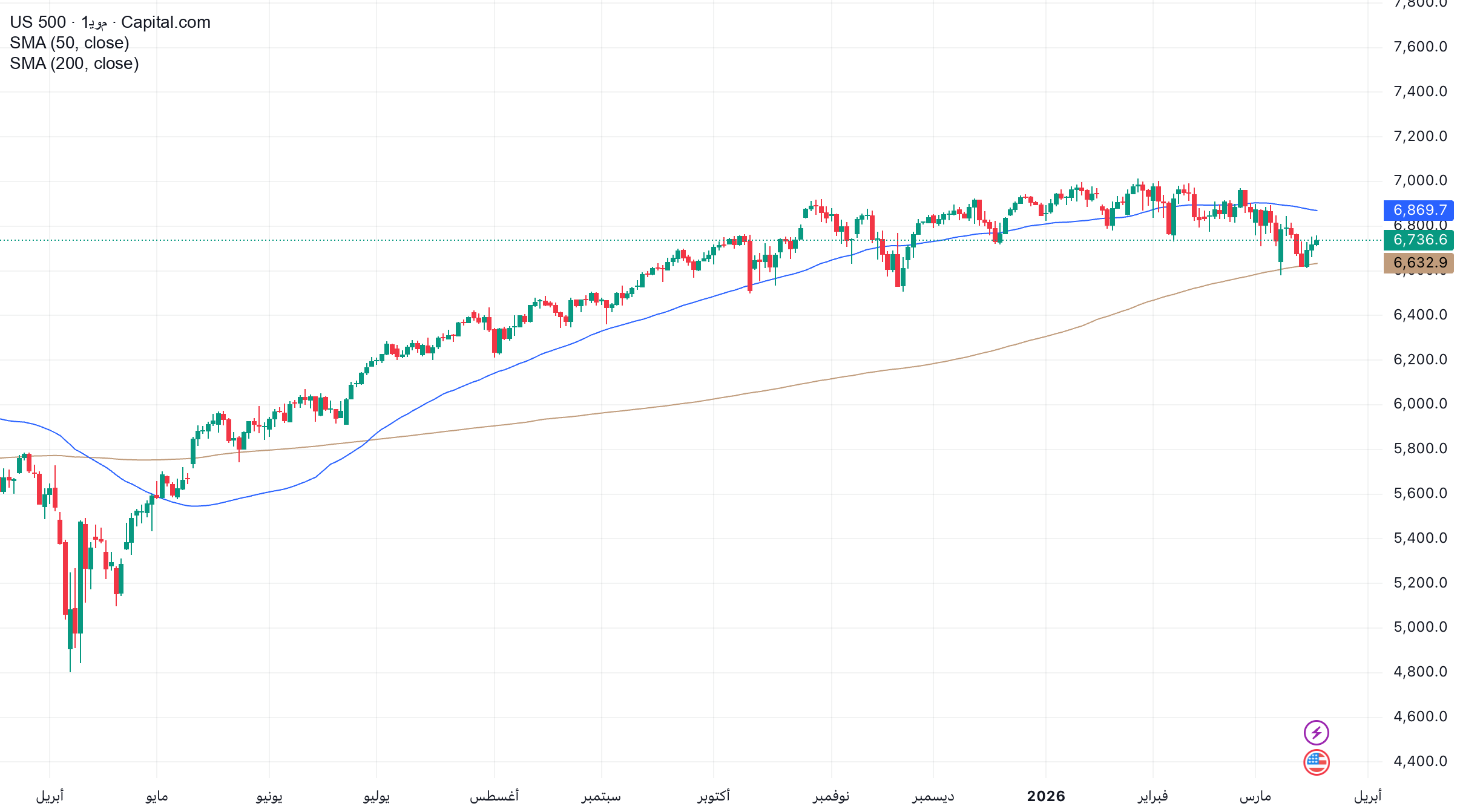Select the نوفمبر month label on time axis
The image size is (1460, 812).
pos(831,796)
